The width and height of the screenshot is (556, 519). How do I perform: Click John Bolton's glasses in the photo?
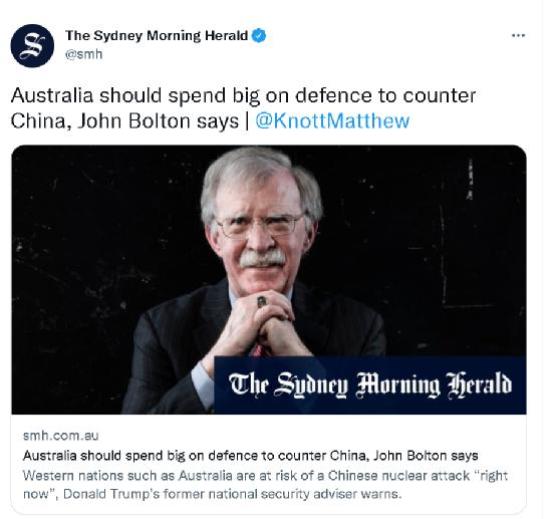(259, 225)
